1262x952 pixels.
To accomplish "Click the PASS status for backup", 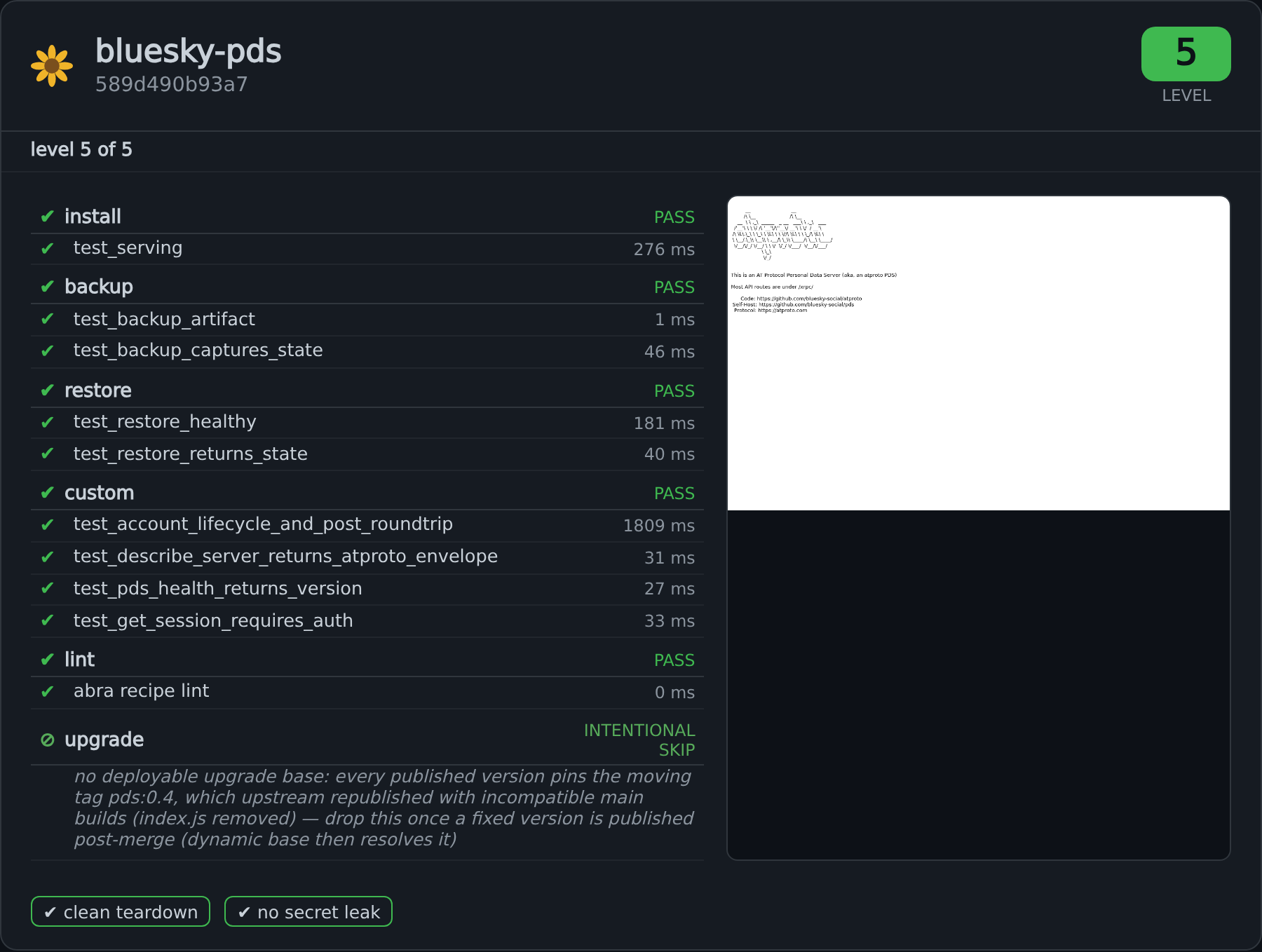I will 674,287.
